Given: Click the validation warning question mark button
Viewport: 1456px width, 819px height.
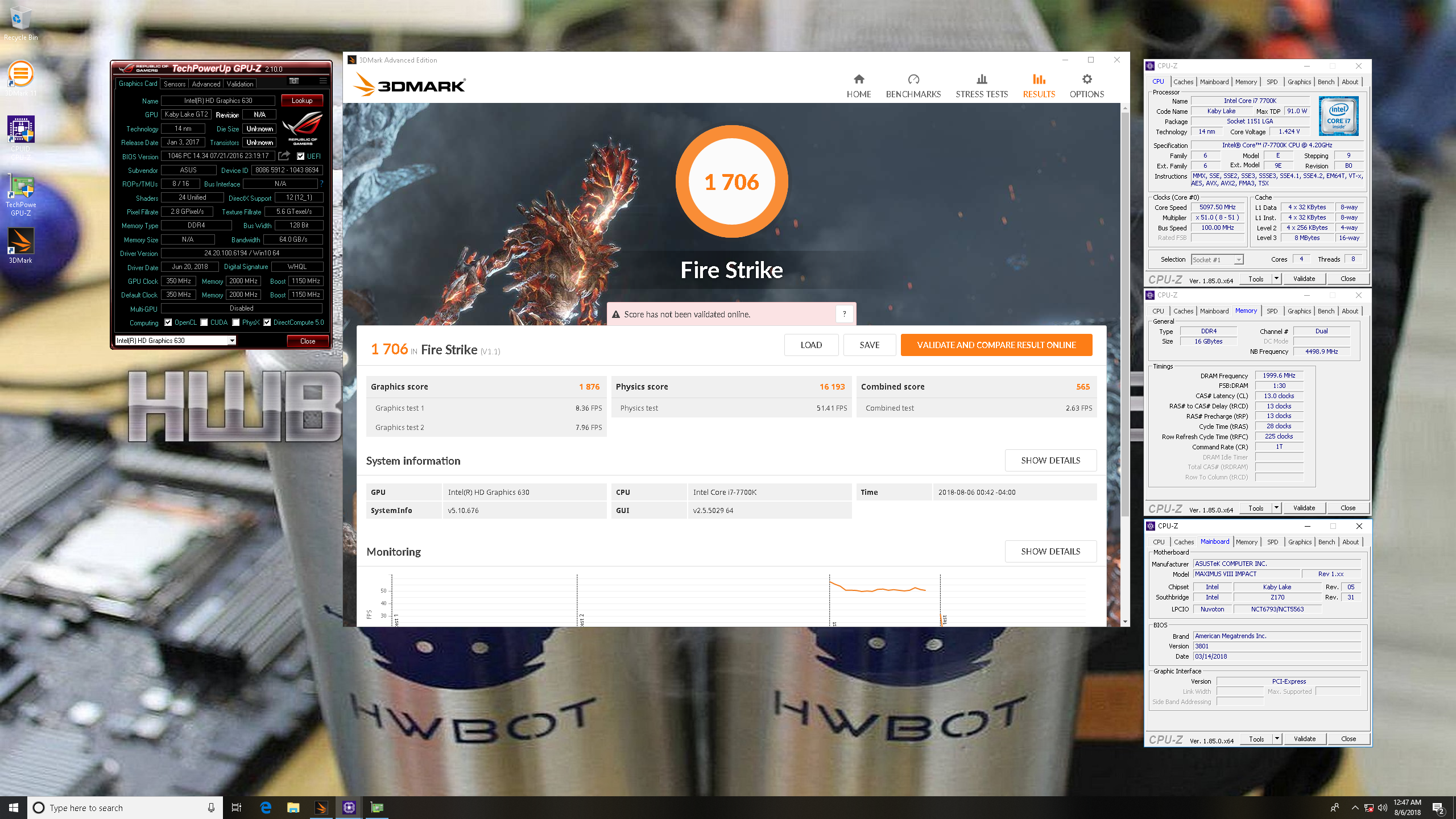Looking at the screenshot, I should pyautogui.click(x=845, y=314).
